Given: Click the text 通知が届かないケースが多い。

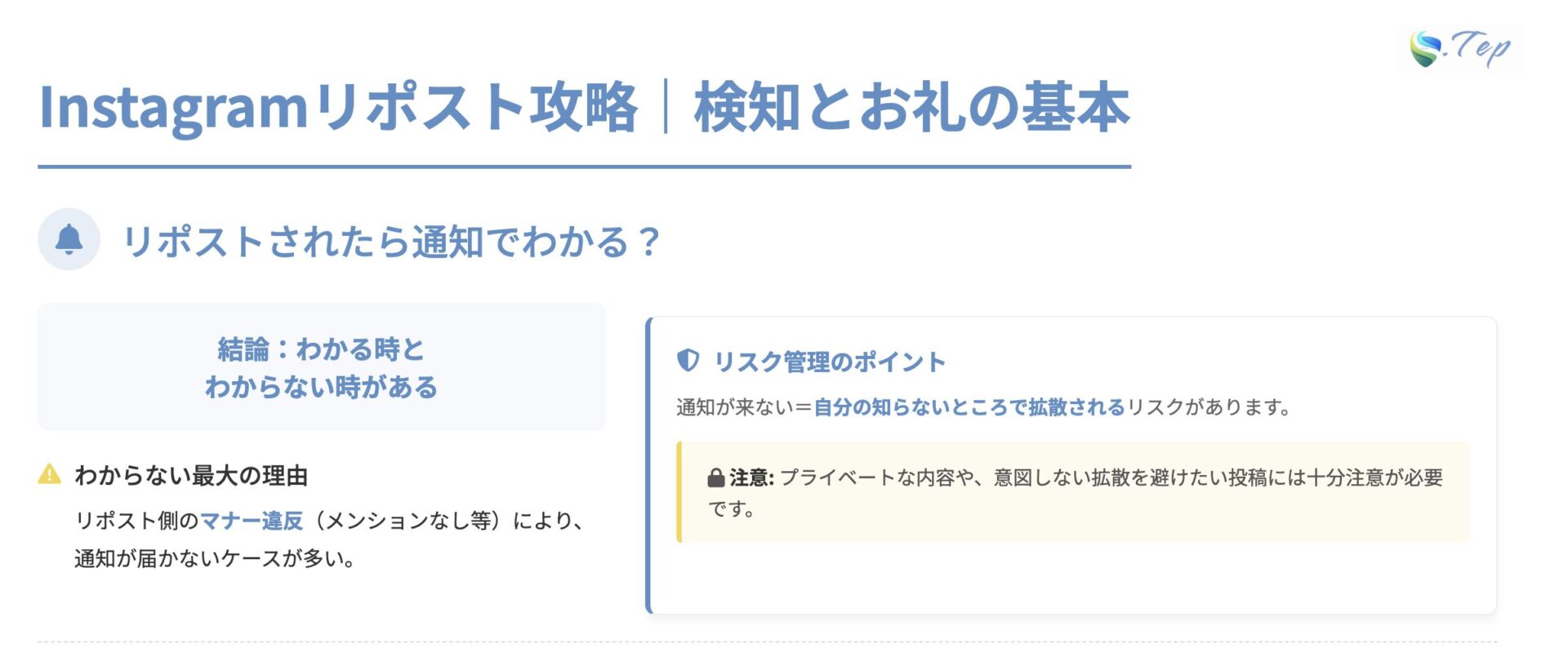Looking at the screenshot, I should coord(215,559).
